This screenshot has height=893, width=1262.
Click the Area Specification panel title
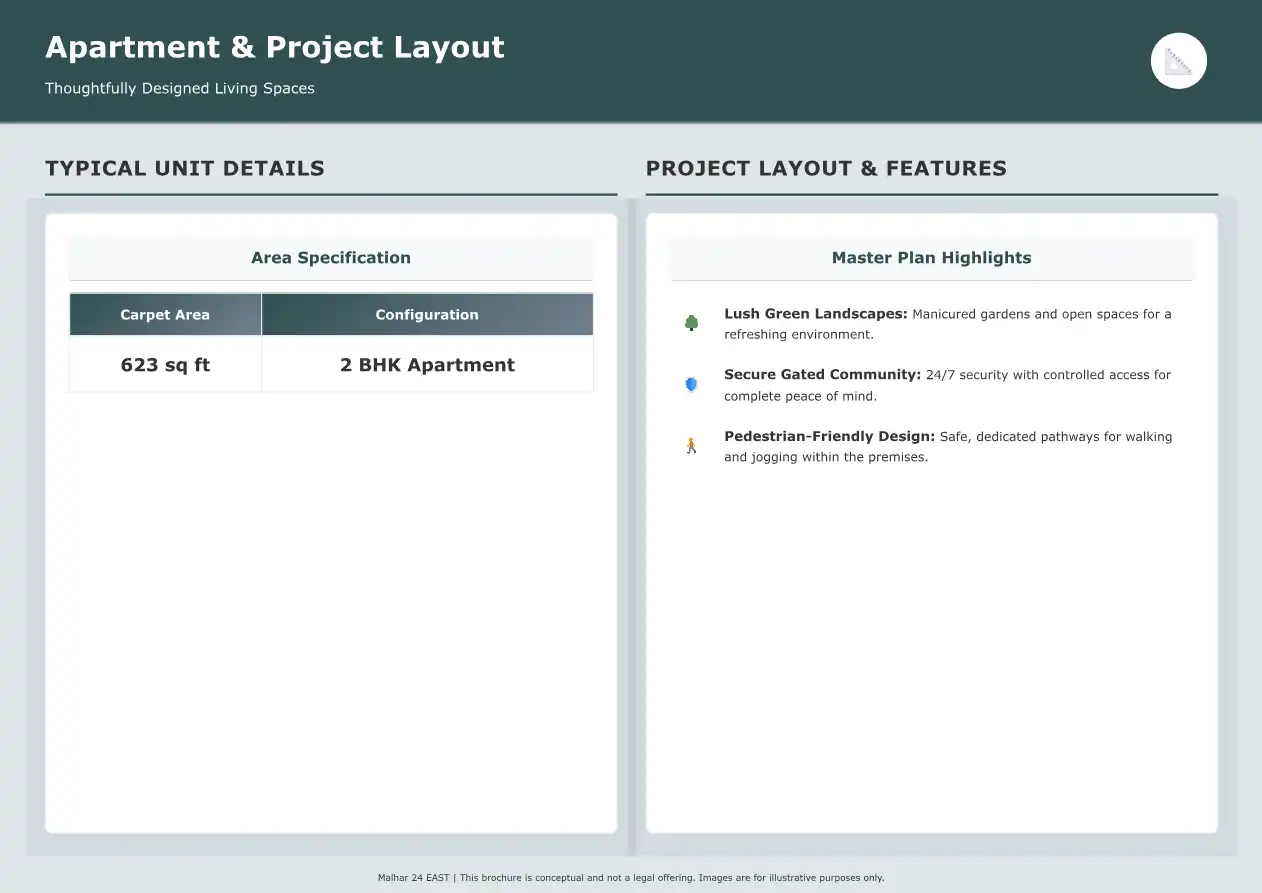pos(331,258)
